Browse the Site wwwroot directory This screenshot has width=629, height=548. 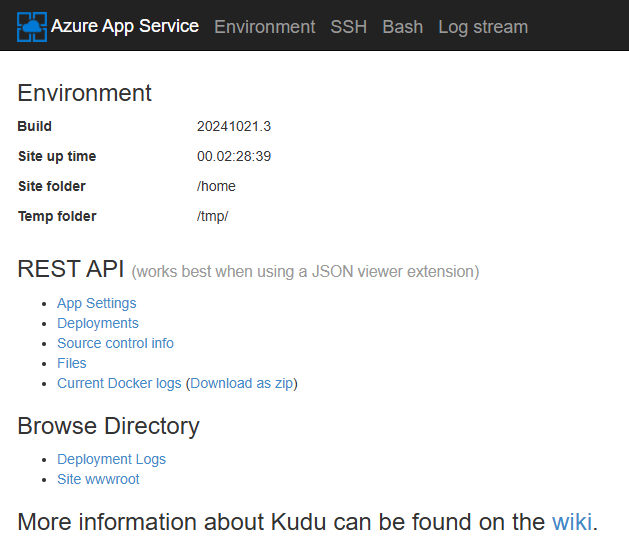[x=98, y=479]
